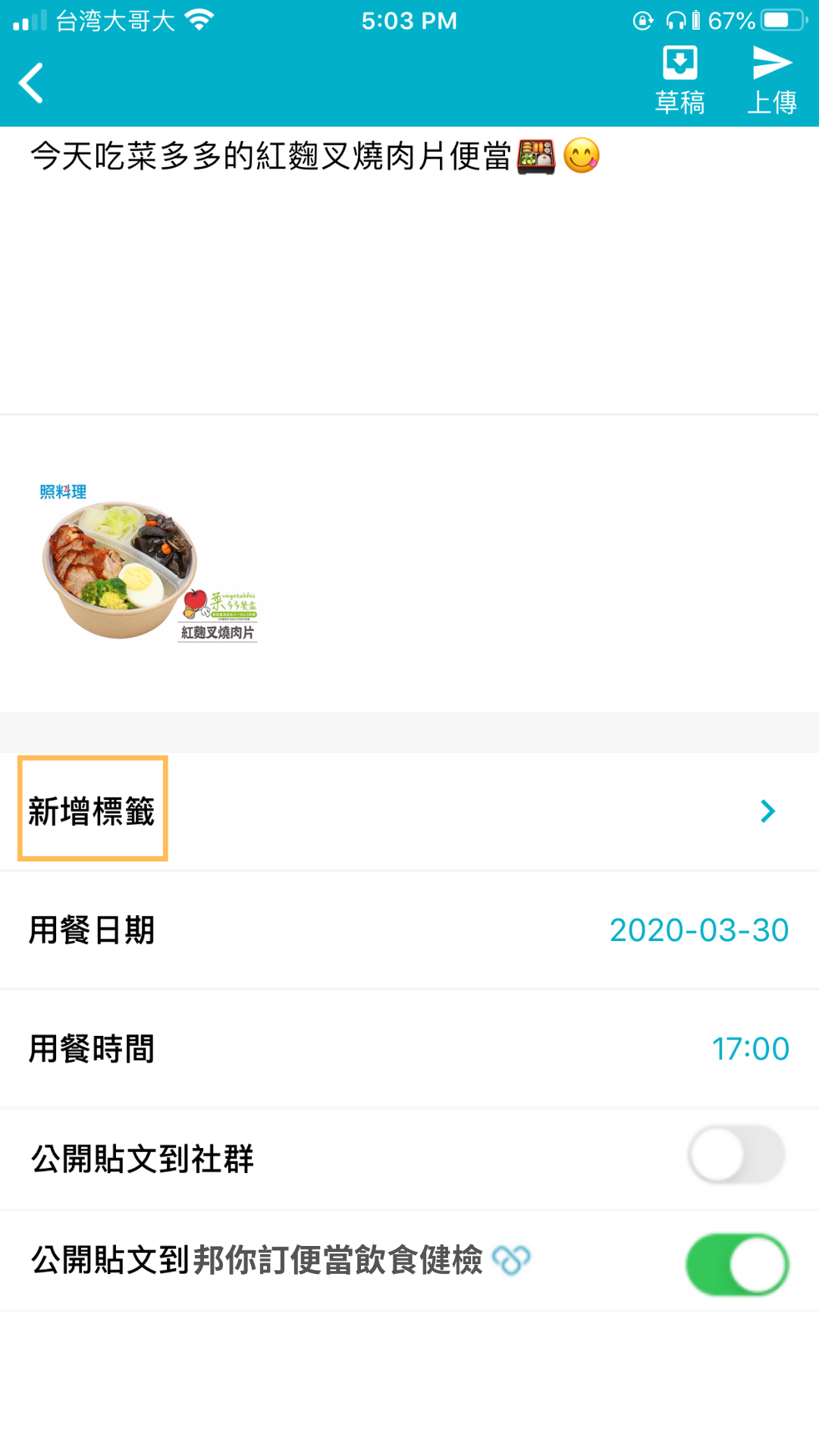Viewport: 819px width, 1456px height.
Task: Tap the battery indicator icon
Action: (784, 20)
